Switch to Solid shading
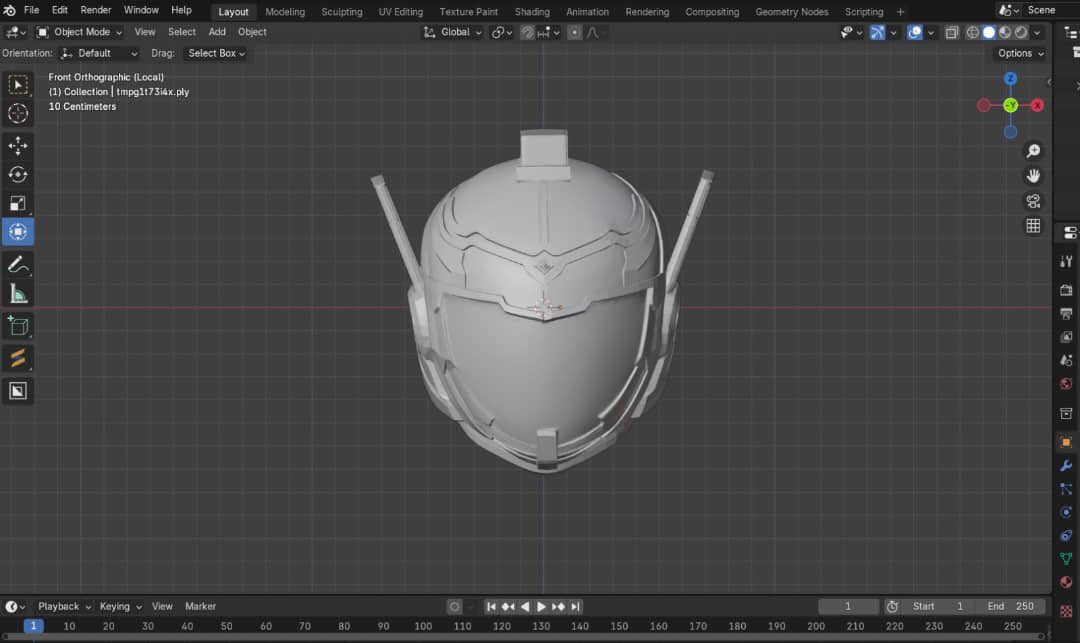The width and height of the screenshot is (1080, 643). (x=989, y=32)
